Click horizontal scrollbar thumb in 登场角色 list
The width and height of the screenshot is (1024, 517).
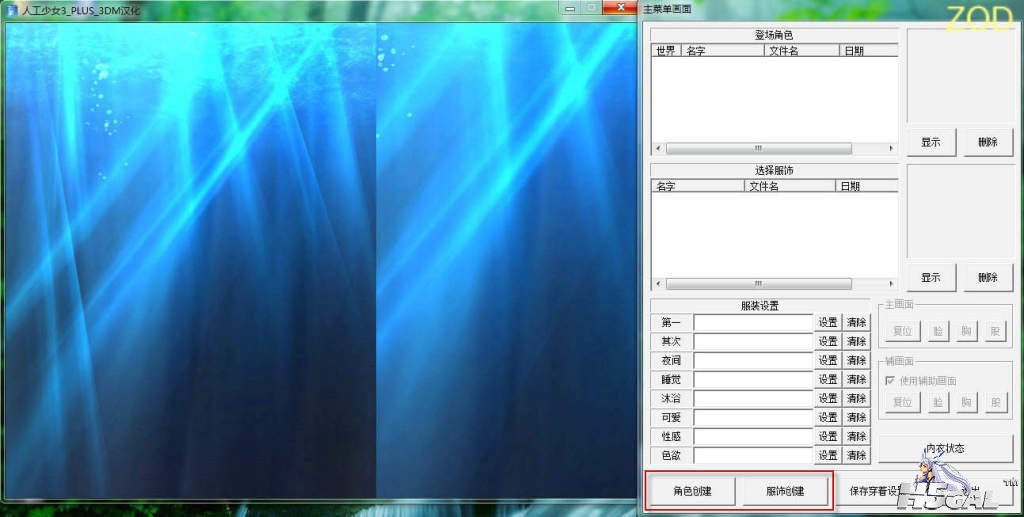[x=758, y=148]
